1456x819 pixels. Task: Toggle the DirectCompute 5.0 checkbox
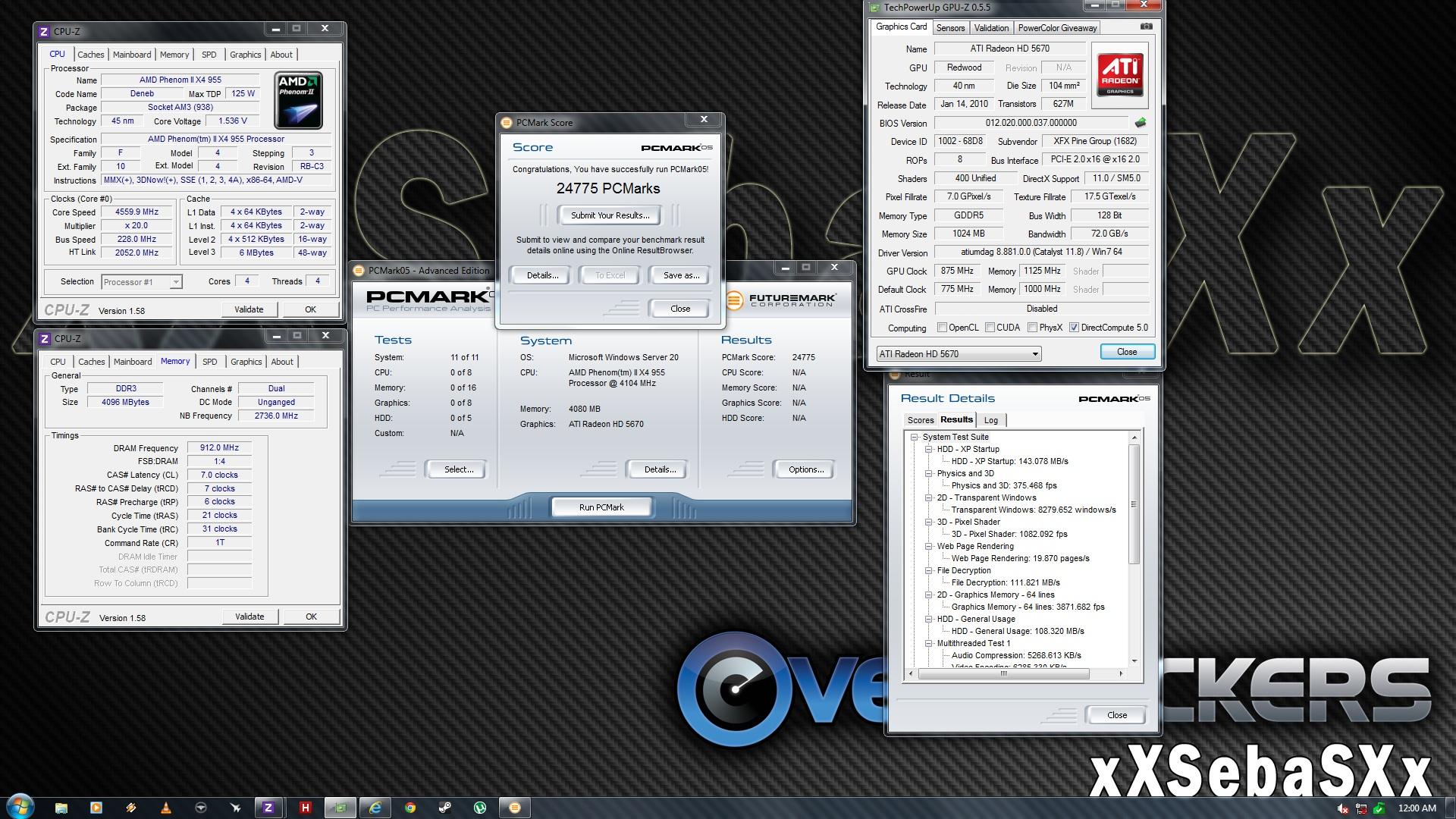pyautogui.click(x=1074, y=328)
